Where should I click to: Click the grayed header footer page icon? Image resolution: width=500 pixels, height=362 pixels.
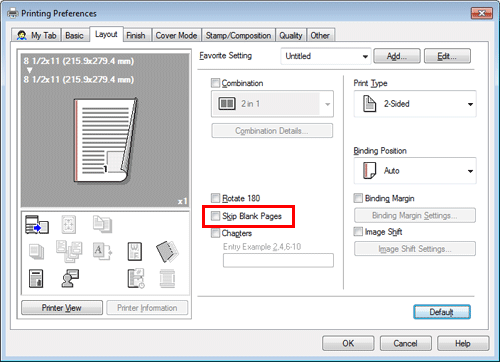coord(167,279)
